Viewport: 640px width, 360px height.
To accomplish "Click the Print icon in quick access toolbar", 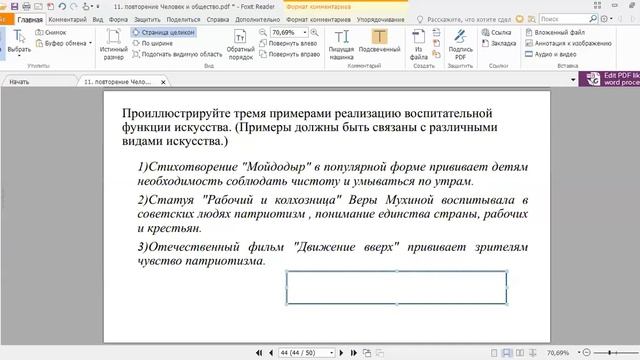I will tap(27, 7).
